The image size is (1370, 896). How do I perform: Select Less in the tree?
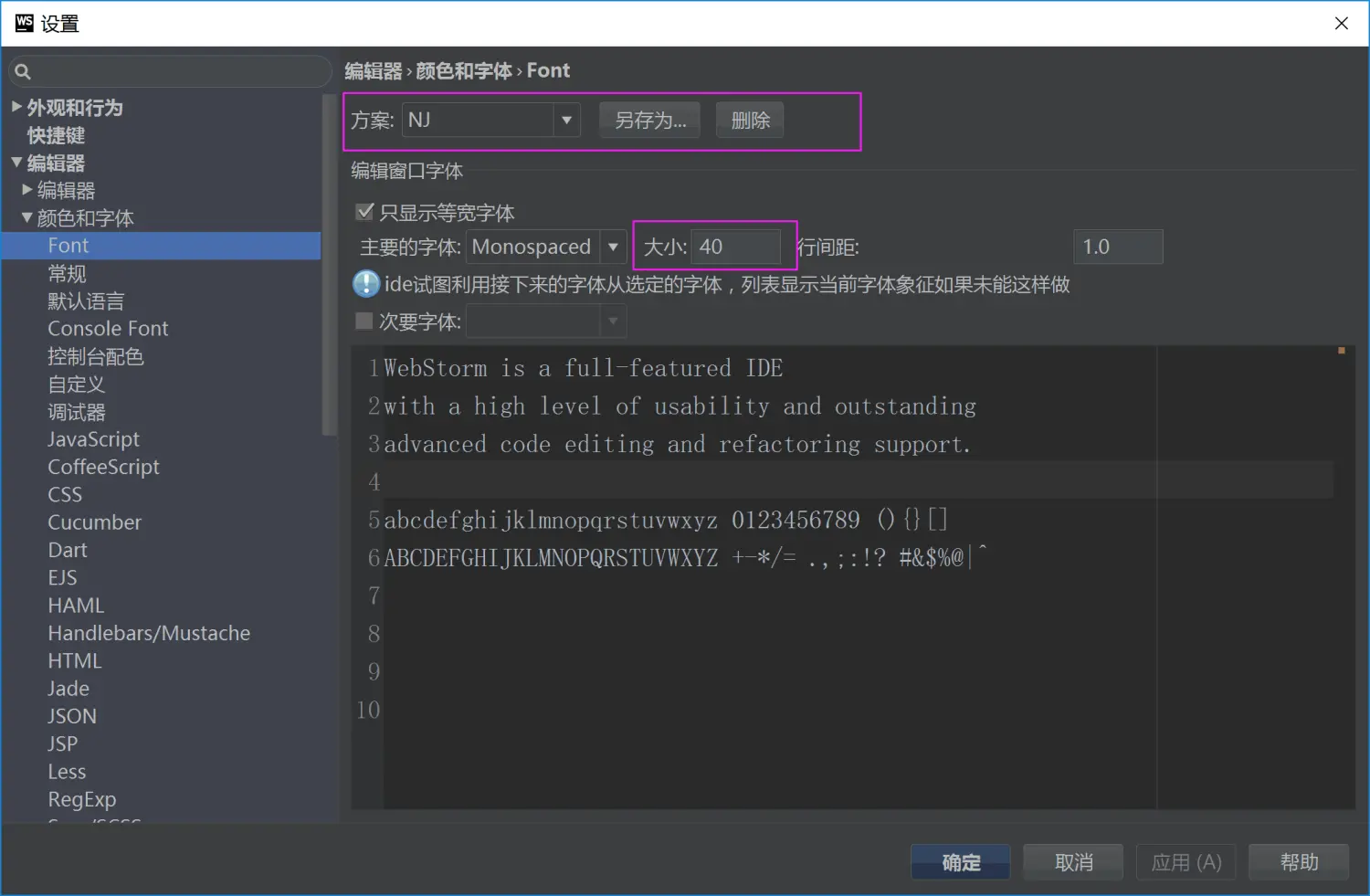[x=67, y=772]
